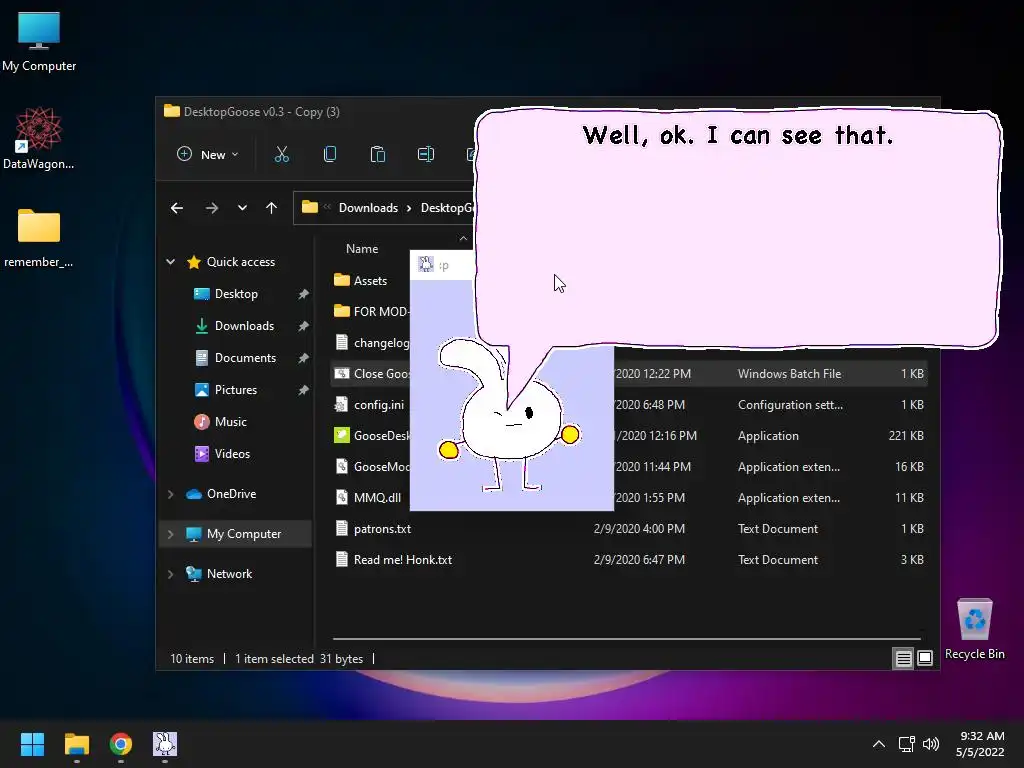
Task: Select OneDrive in navigation pane
Action: [231, 494]
